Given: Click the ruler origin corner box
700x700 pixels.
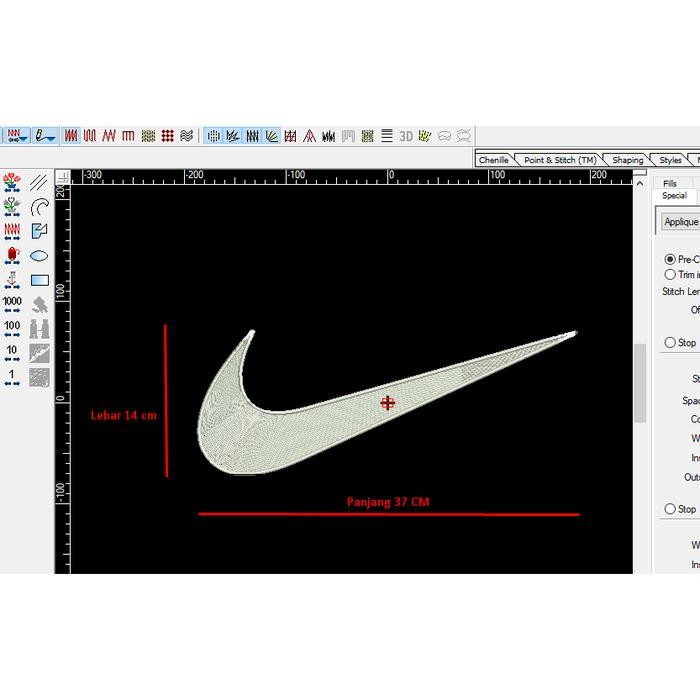Looking at the screenshot, I should pos(62,177).
